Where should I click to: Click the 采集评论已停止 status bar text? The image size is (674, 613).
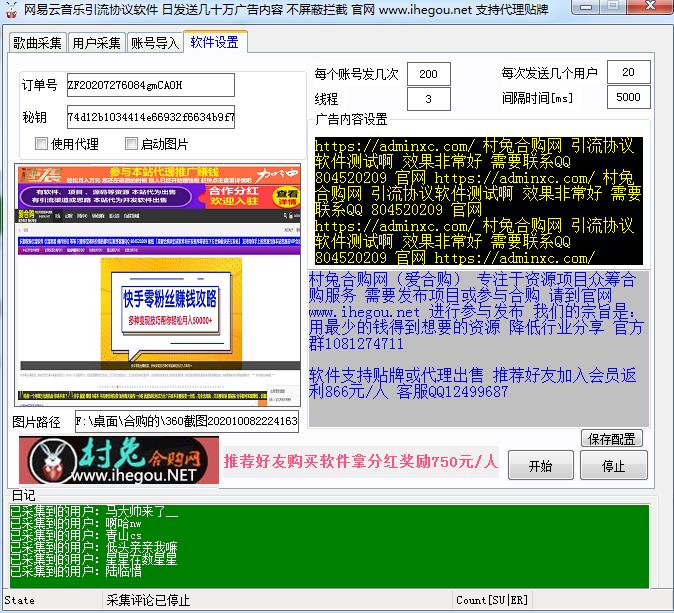(148, 600)
